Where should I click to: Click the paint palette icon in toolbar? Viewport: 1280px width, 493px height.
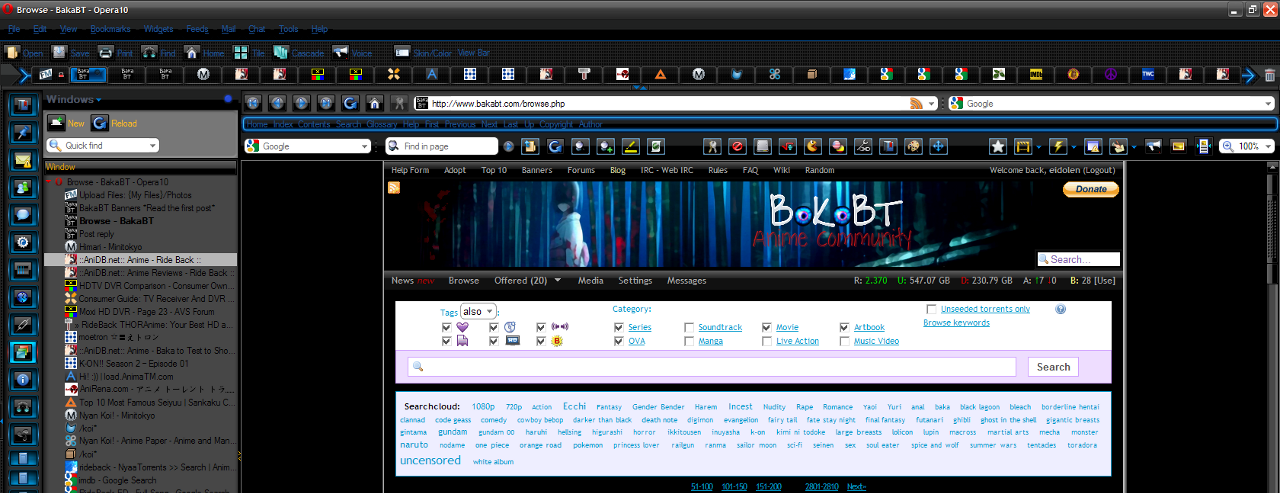[913, 146]
